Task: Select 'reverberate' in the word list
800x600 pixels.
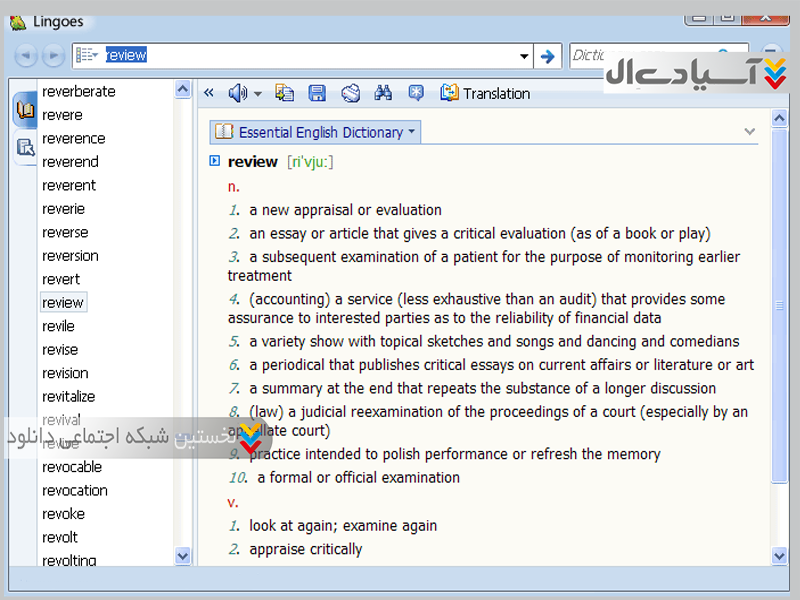Action: [78, 91]
